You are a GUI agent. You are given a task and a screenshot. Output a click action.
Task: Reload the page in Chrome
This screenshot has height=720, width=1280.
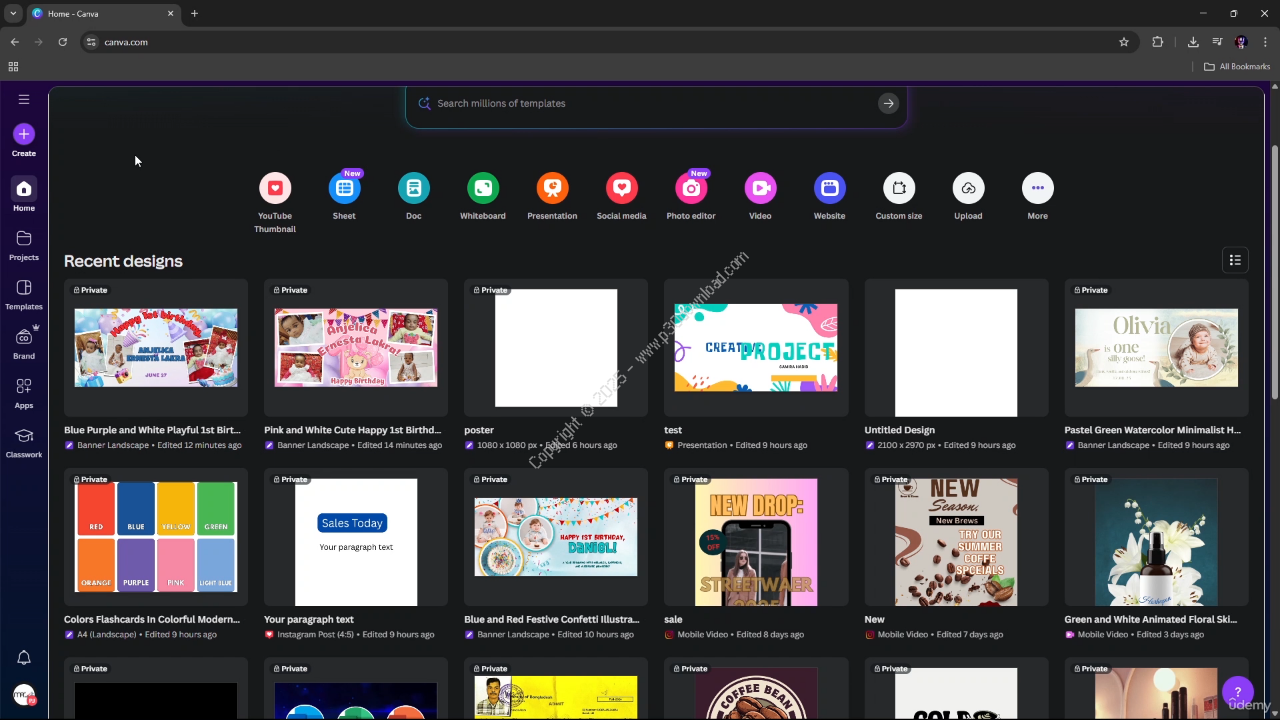pos(63,42)
